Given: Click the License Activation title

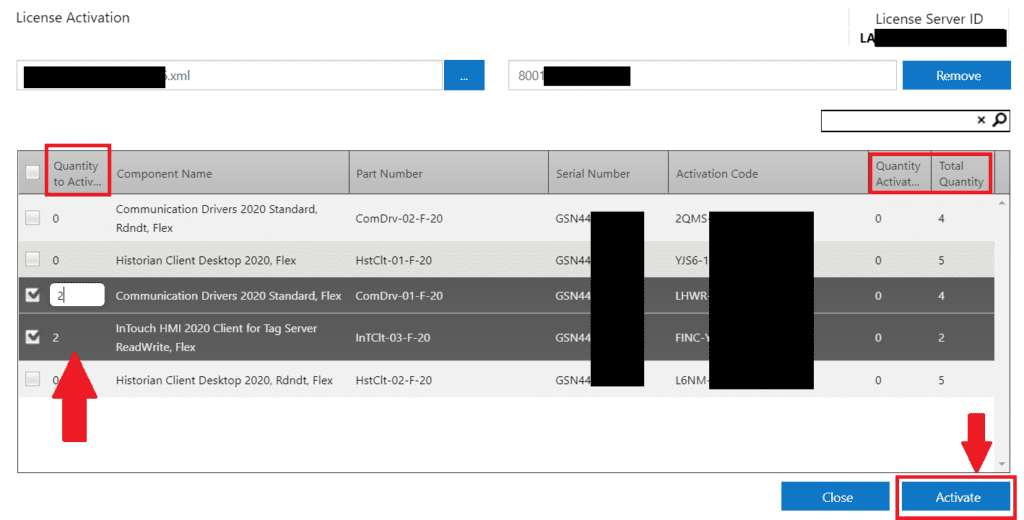Looking at the screenshot, I should (72, 18).
